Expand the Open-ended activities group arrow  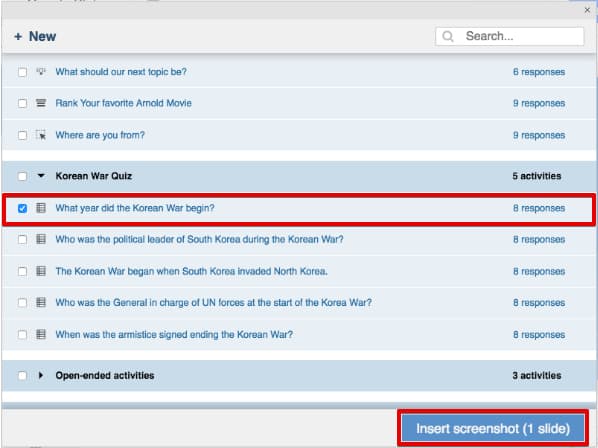40,375
